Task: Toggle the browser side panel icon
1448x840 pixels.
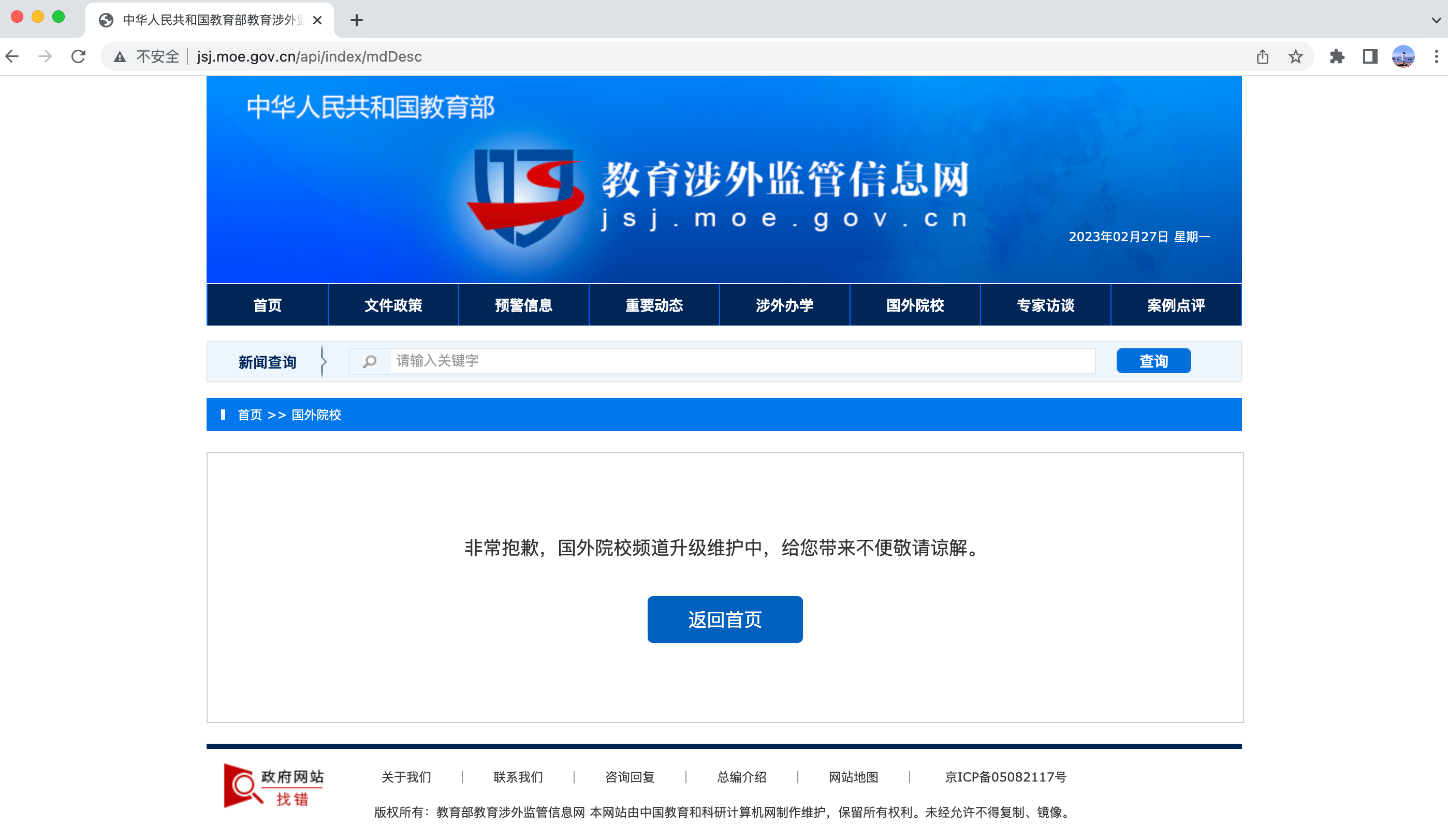Action: (1370, 56)
